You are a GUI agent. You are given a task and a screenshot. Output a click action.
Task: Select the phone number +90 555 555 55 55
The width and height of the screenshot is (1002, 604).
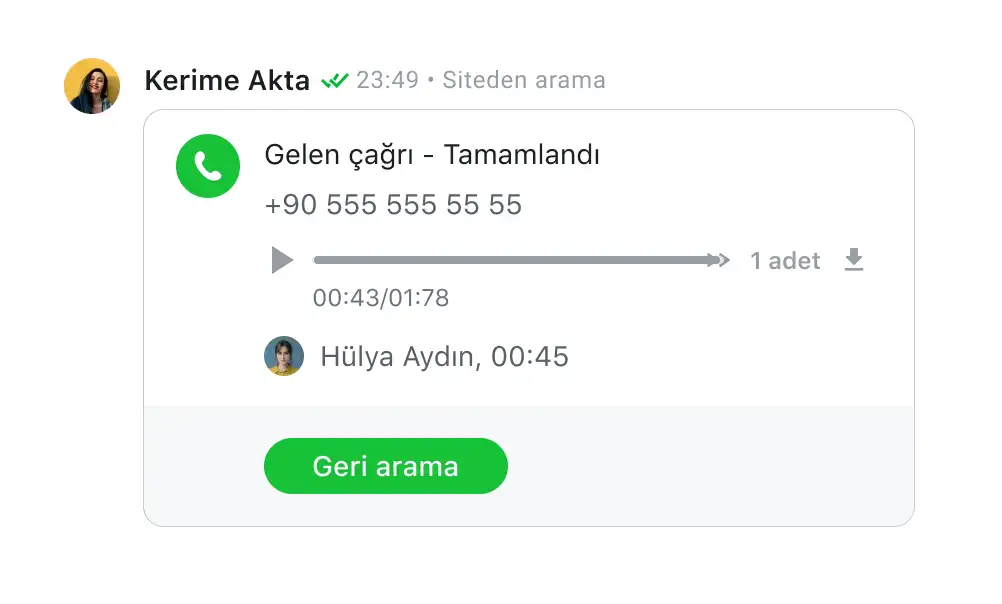point(393,205)
